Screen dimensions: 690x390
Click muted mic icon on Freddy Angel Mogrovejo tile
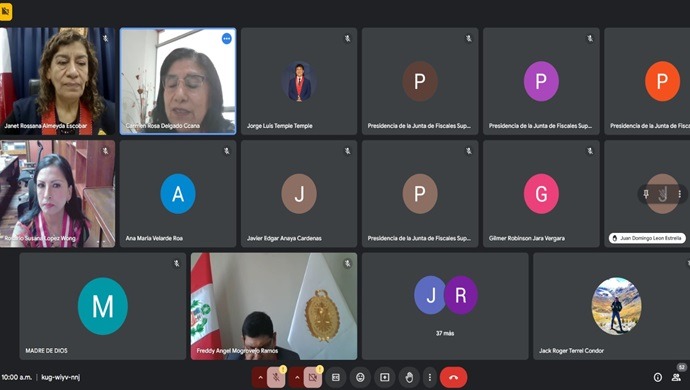[x=348, y=263]
